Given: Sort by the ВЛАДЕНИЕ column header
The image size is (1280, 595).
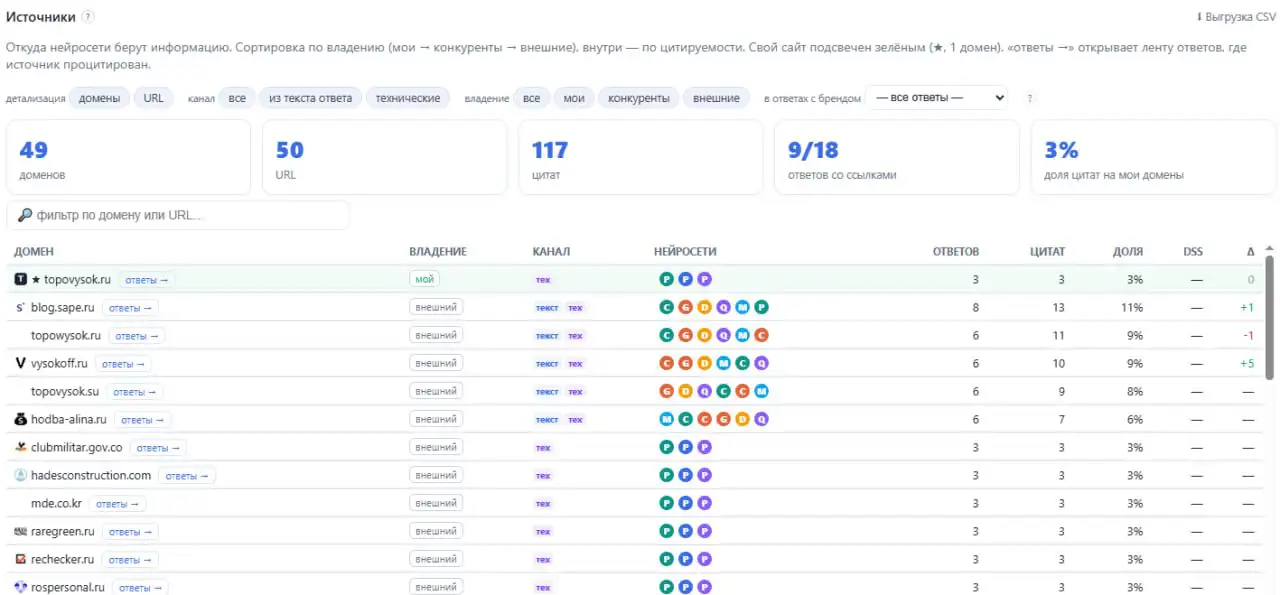Looking at the screenshot, I should (438, 252).
